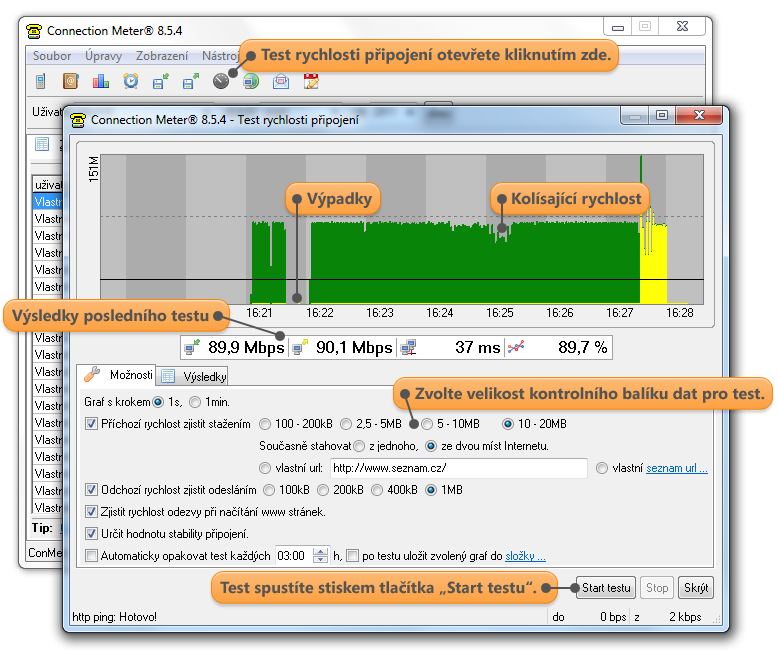Screen dimensions: 778x650
Task: Click the 89,7 % stability value
Action: click(583, 347)
